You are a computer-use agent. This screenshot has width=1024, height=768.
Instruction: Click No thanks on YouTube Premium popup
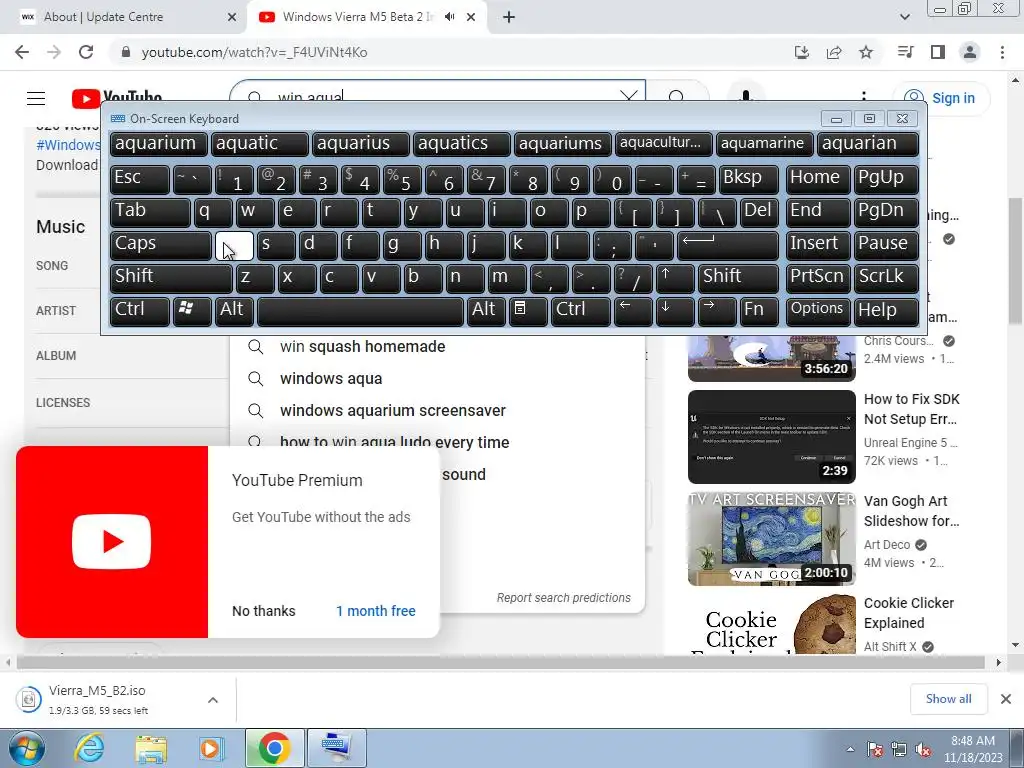point(264,611)
